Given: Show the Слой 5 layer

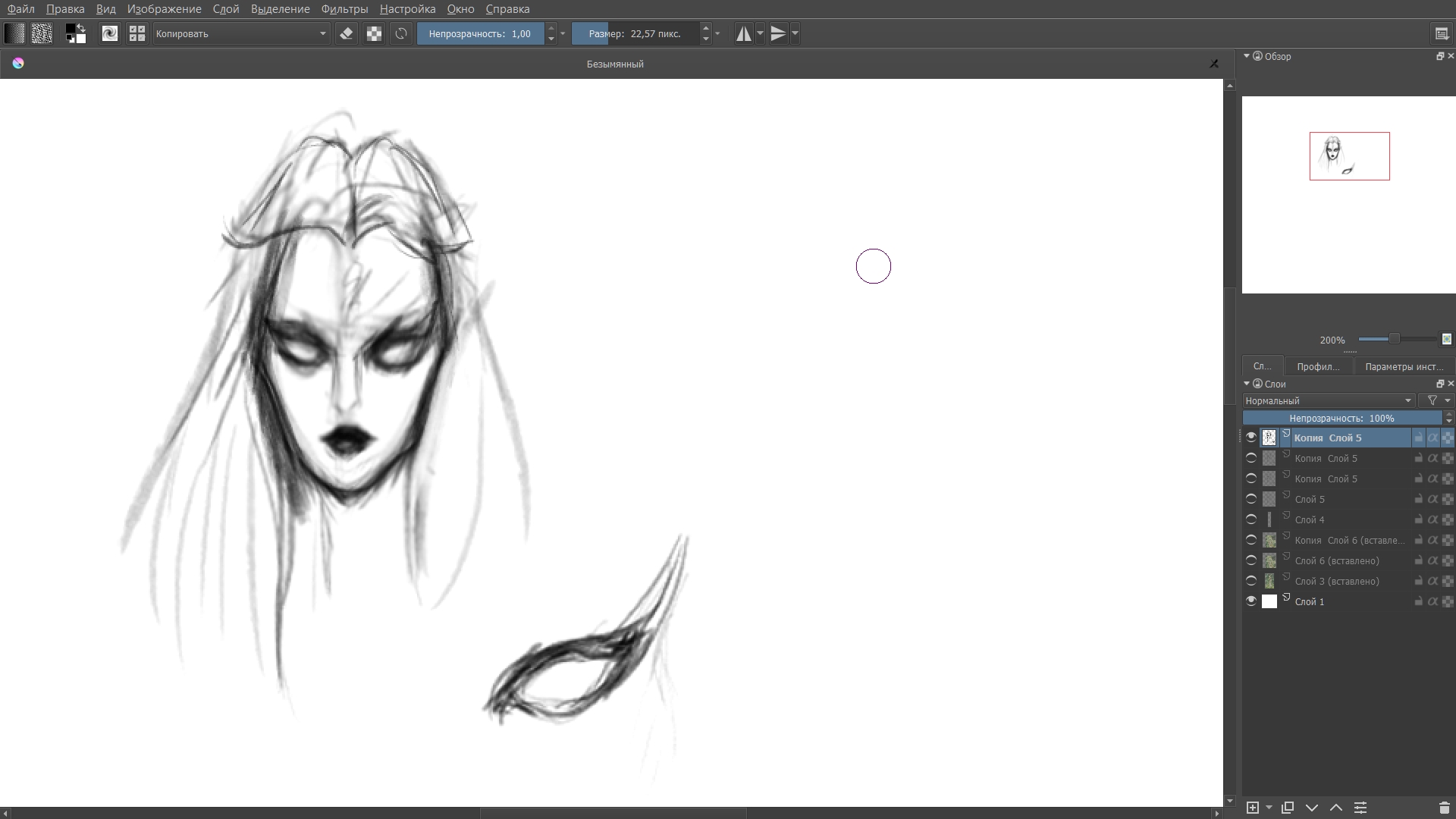Looking at the screenshot, I should 1251,499.
